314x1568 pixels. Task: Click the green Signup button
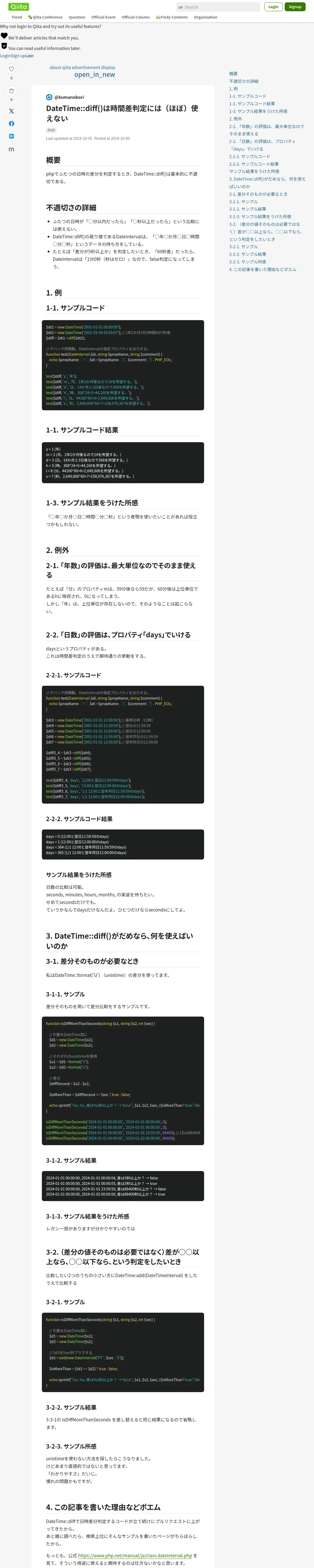pos(295,7)
